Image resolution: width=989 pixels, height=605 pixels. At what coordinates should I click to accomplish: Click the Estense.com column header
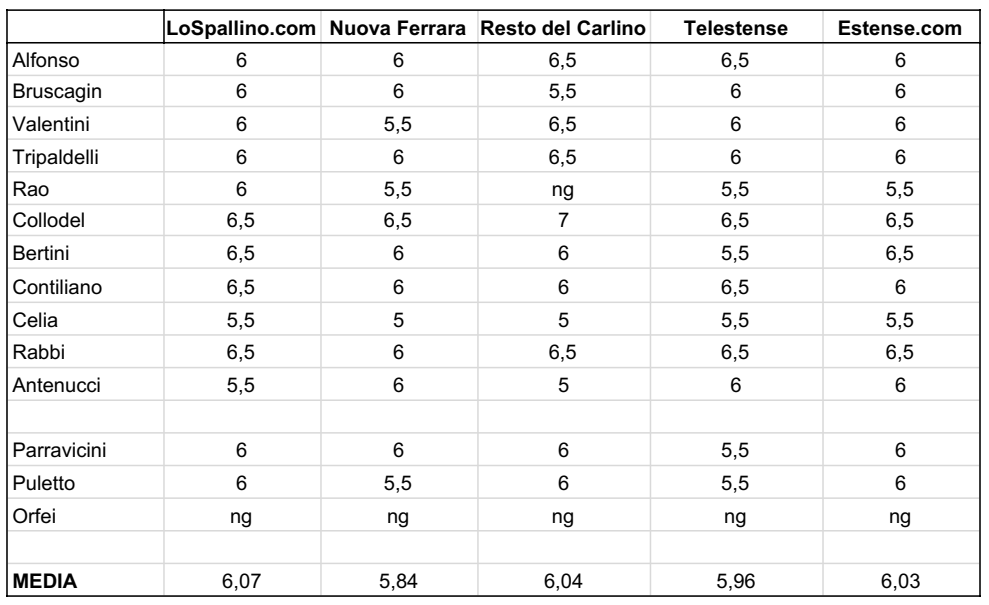click(x=900, y=28)
